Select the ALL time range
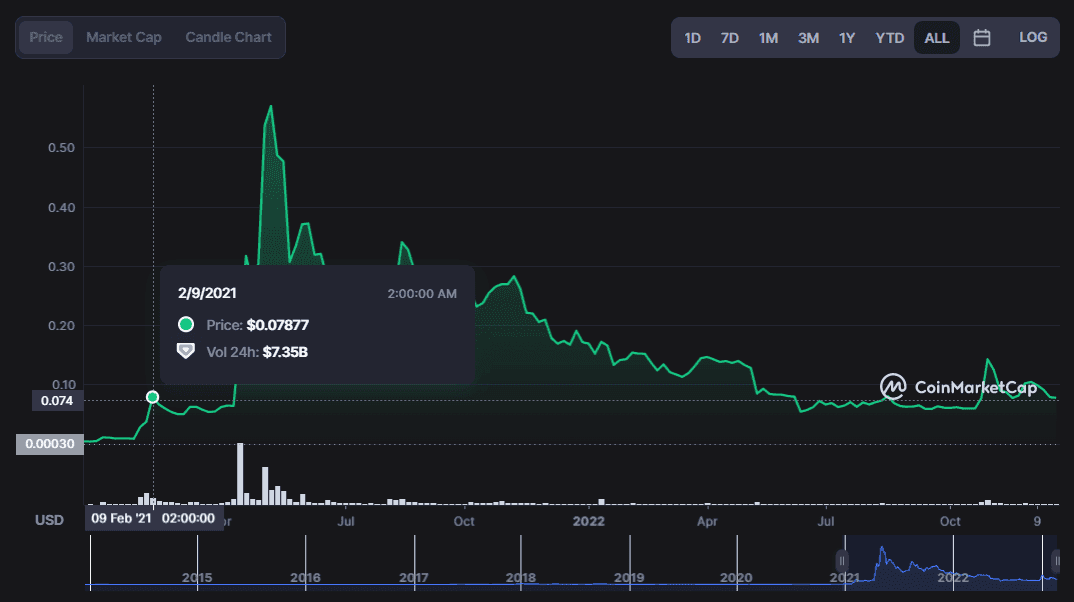Image resolution: width=1074 pixels, height=602 pixels. [x=937, y=38]
